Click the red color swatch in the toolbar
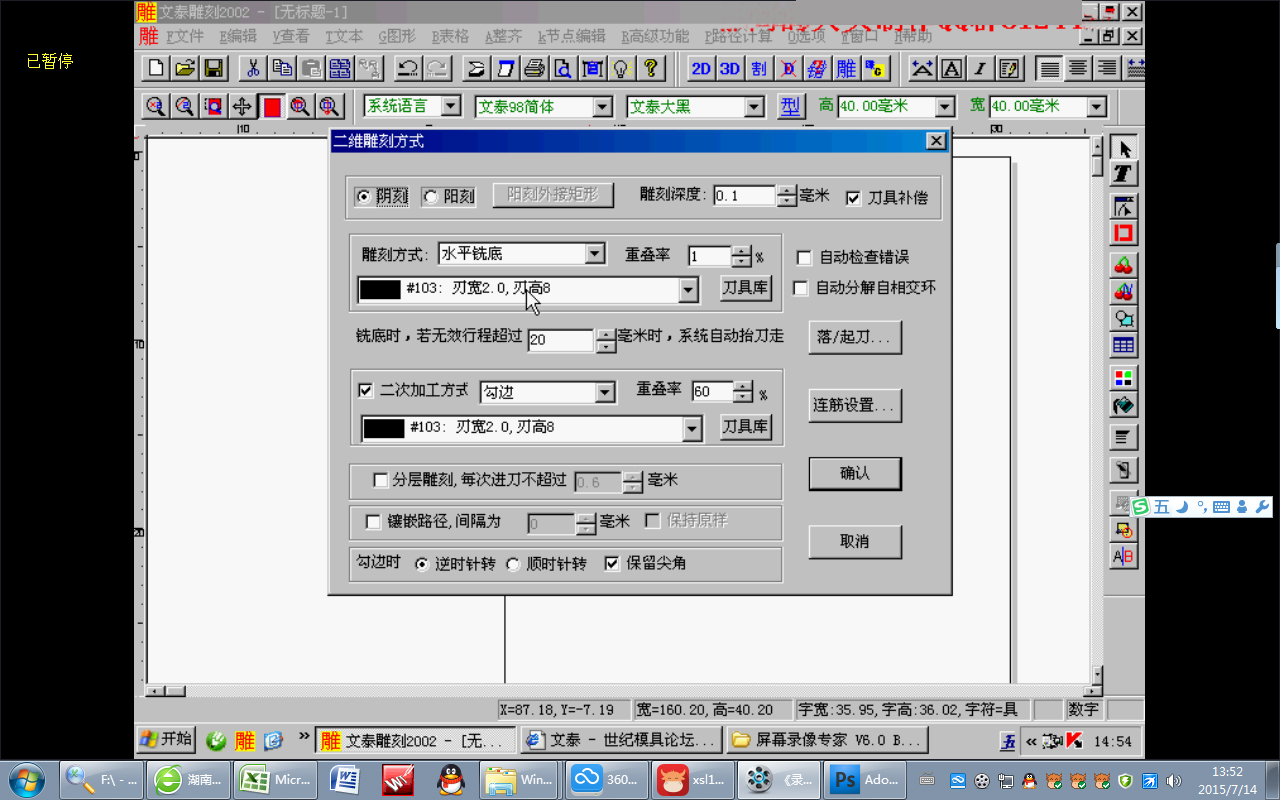This screenshot has width=1280, height=800. tap(270, 106)
